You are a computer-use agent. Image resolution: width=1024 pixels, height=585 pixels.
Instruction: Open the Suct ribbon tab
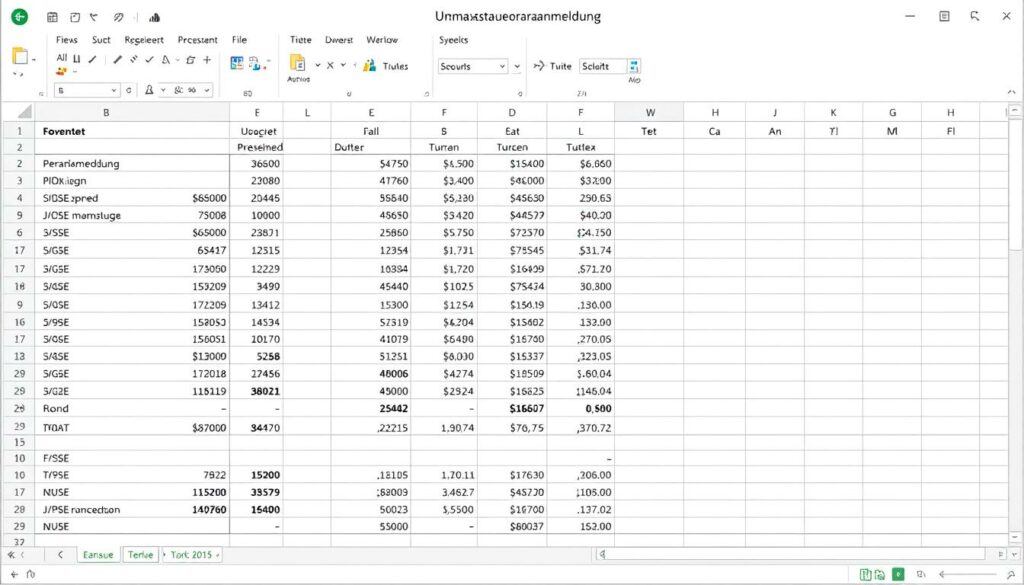(101, 40)
